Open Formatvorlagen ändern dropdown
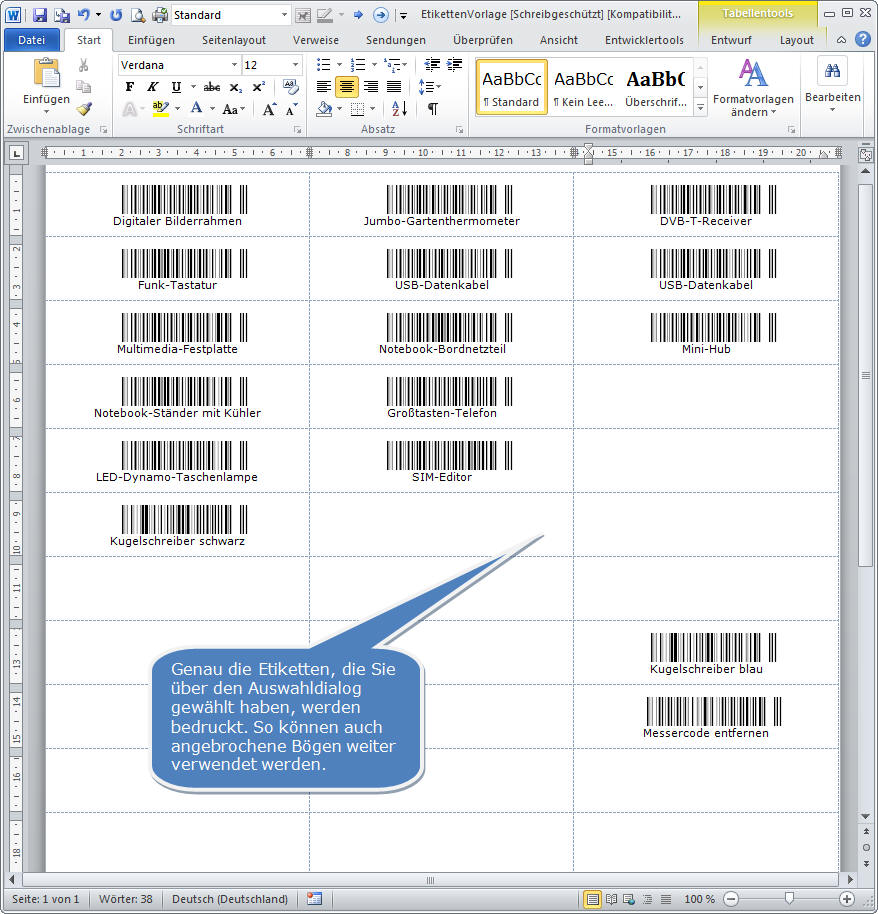 point(753,87)
